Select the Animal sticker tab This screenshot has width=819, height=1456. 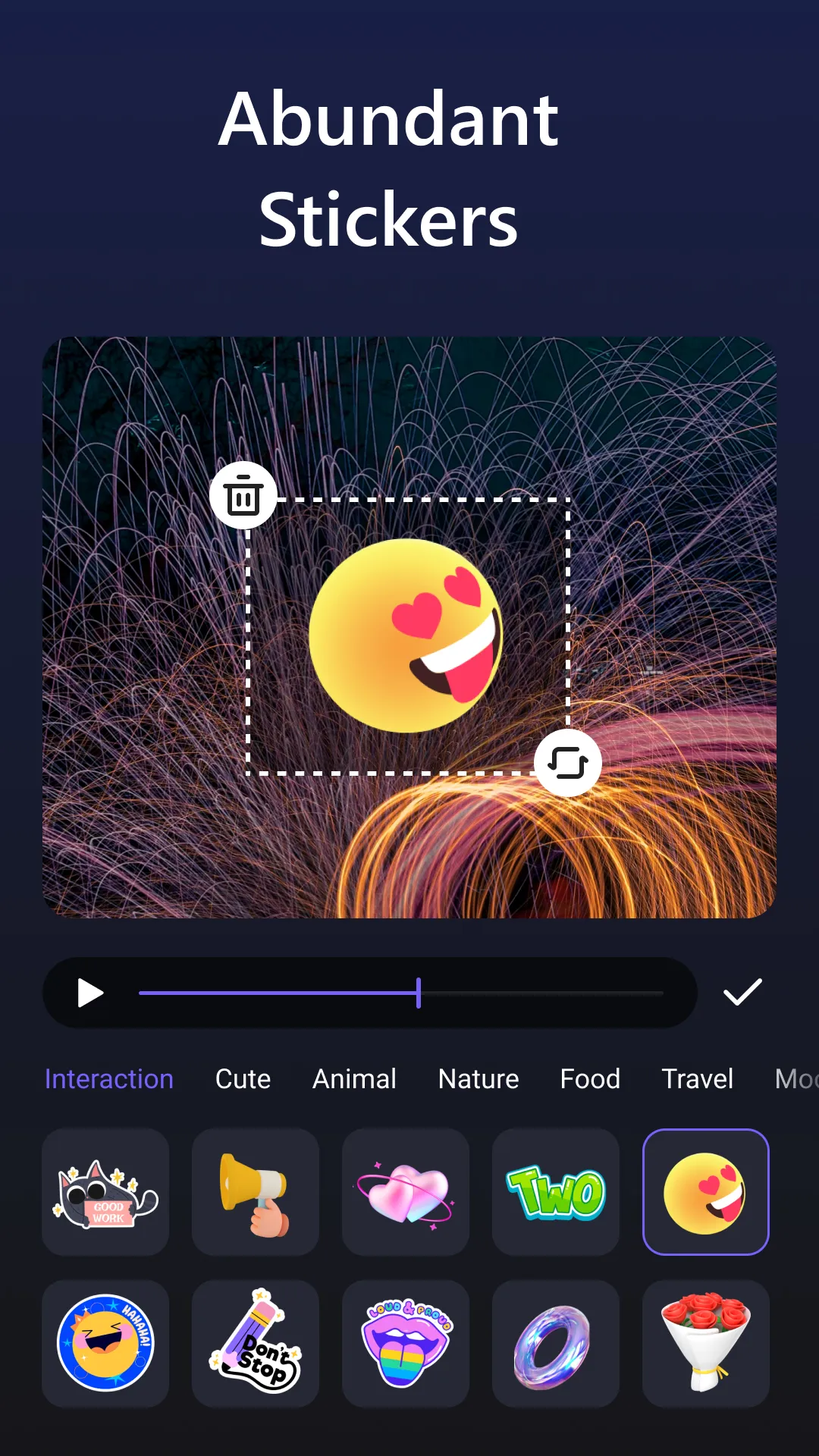point(354,1078)
